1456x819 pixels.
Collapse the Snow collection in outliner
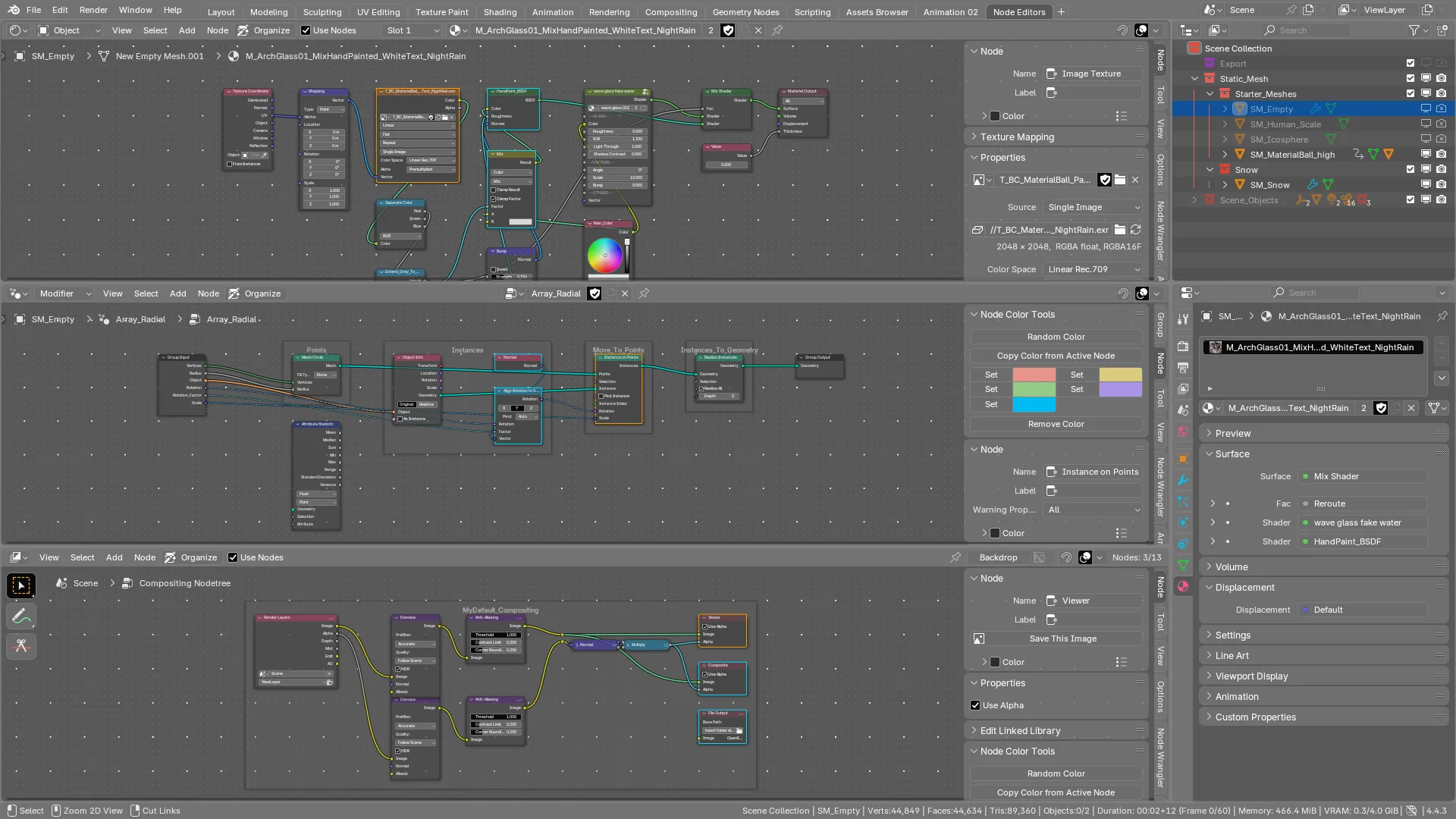pos(1210,170)
